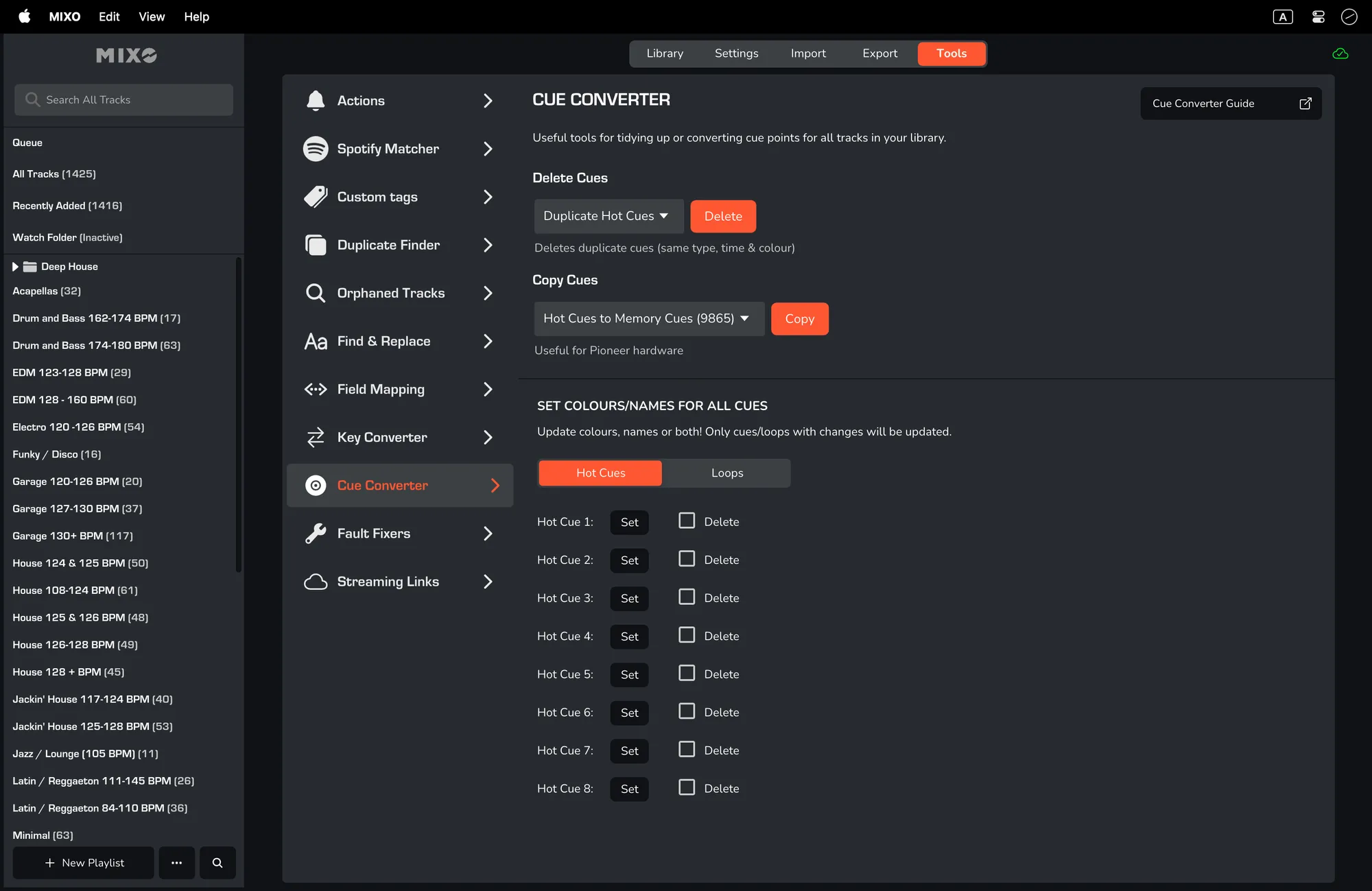Click the Search All Tracks field
Image resolution: width=1372 pixels, height=891 pixels.
pyautogui.click(x=123, y=100)
